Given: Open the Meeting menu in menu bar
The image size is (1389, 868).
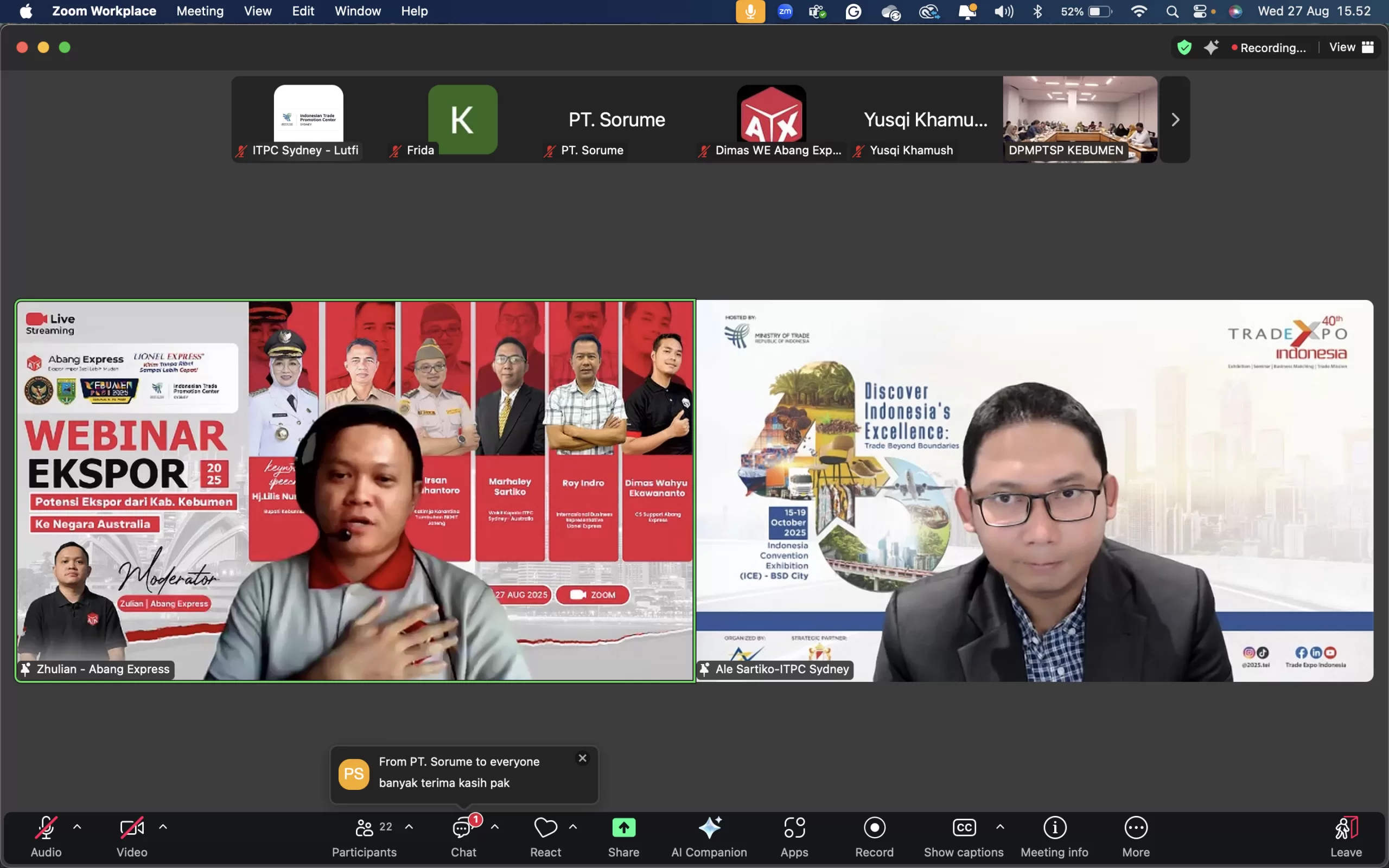Looking at the screenshot, I should 200,11.
